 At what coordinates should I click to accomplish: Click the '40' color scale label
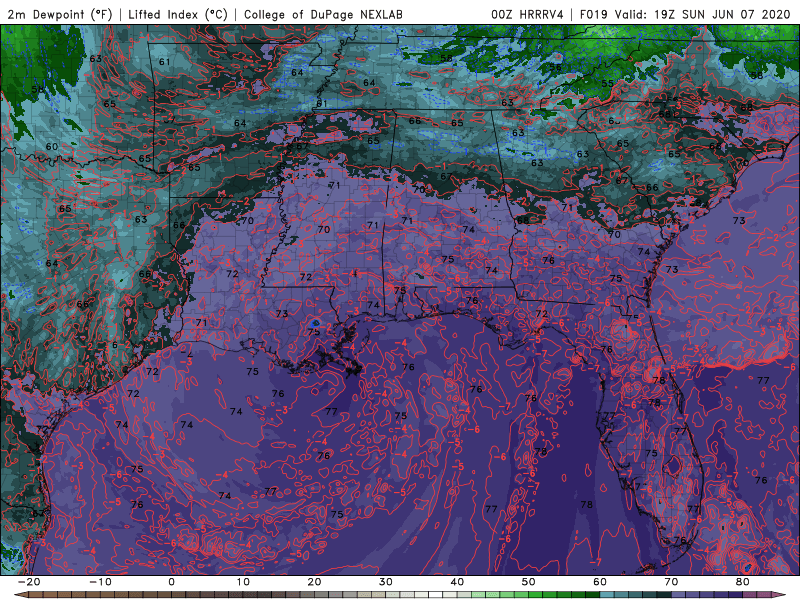click(x=457, y=582)
